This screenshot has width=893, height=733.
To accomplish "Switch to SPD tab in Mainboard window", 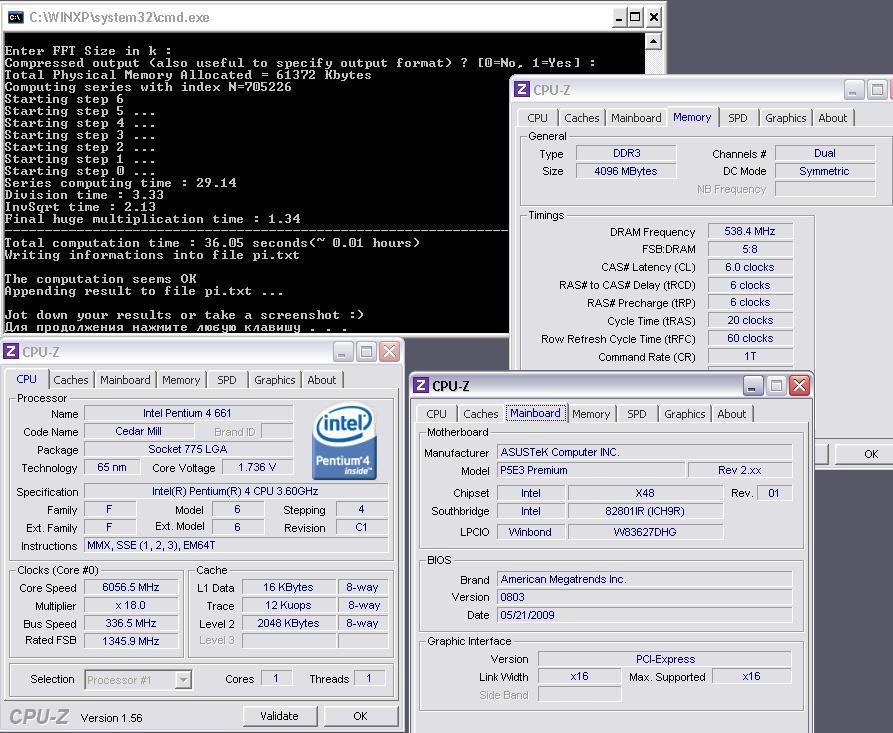I will pyautogui.click(x=637, y=414).
